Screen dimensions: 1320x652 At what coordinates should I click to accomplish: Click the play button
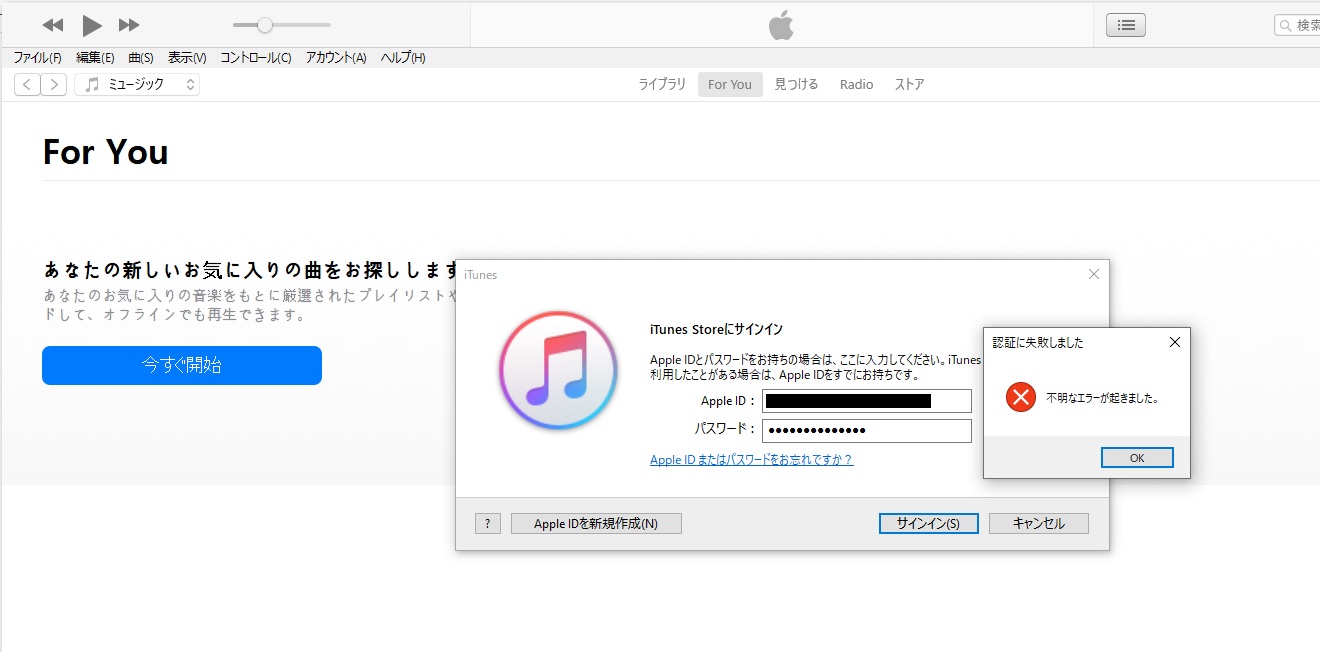[x=92, y=25]
